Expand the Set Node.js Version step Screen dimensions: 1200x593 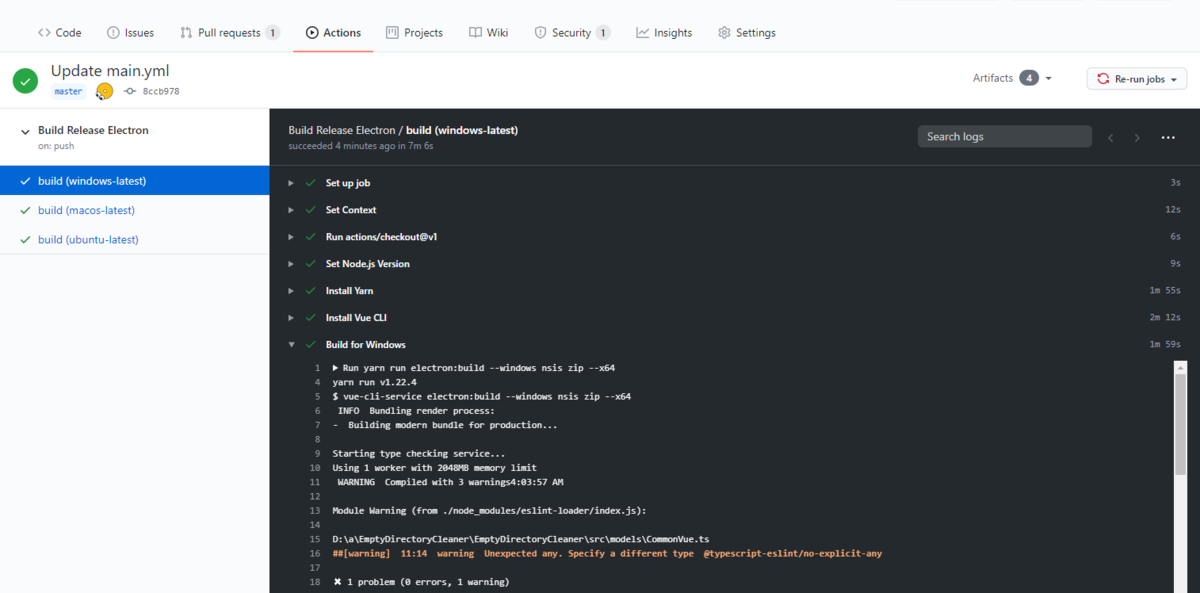pos(291,264)
